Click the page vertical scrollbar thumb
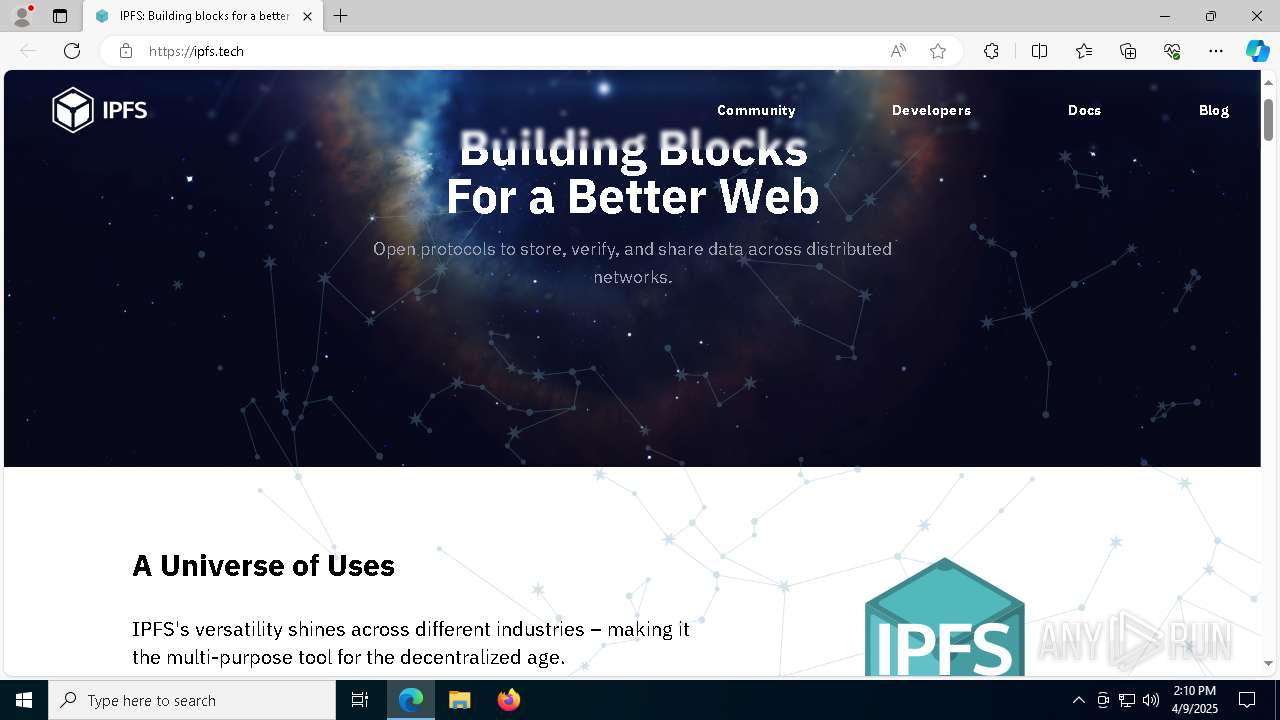 pos(1268,120)
